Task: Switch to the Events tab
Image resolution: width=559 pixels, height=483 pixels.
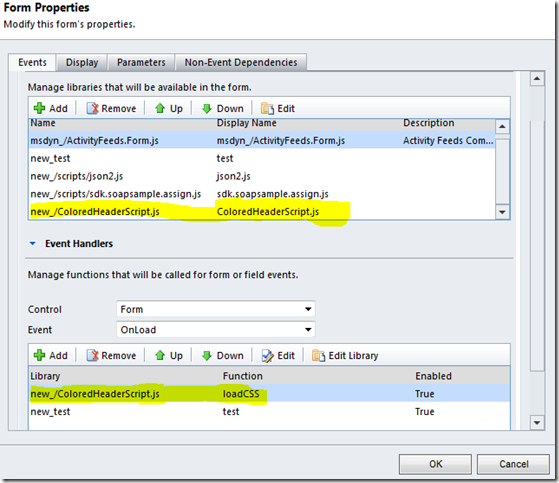Action: click(32, 62)
